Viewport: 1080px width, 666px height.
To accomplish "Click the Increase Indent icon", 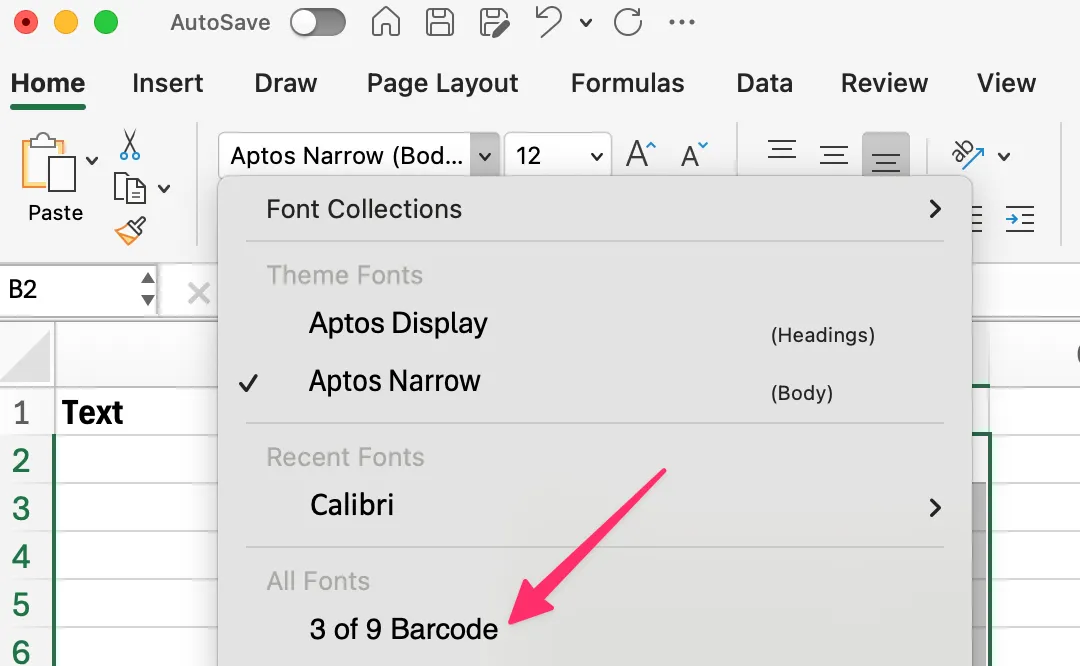I will (1020, 219).
